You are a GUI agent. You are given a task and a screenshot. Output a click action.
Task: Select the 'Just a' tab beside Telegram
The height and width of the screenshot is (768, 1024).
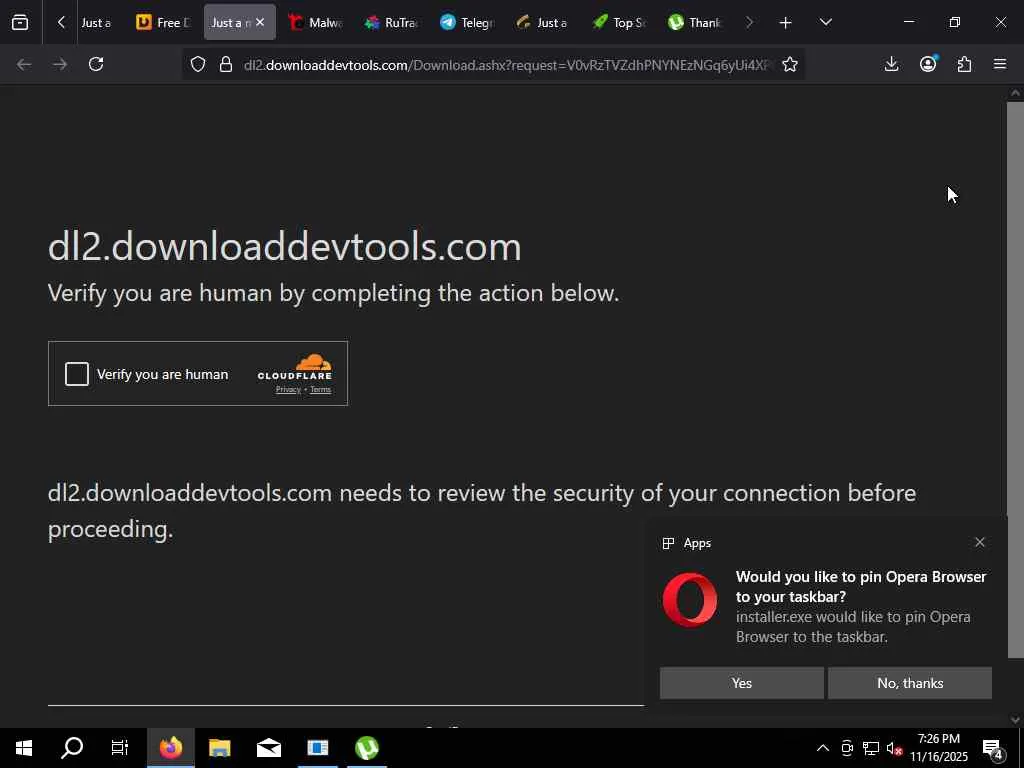[x=543, y=22]
